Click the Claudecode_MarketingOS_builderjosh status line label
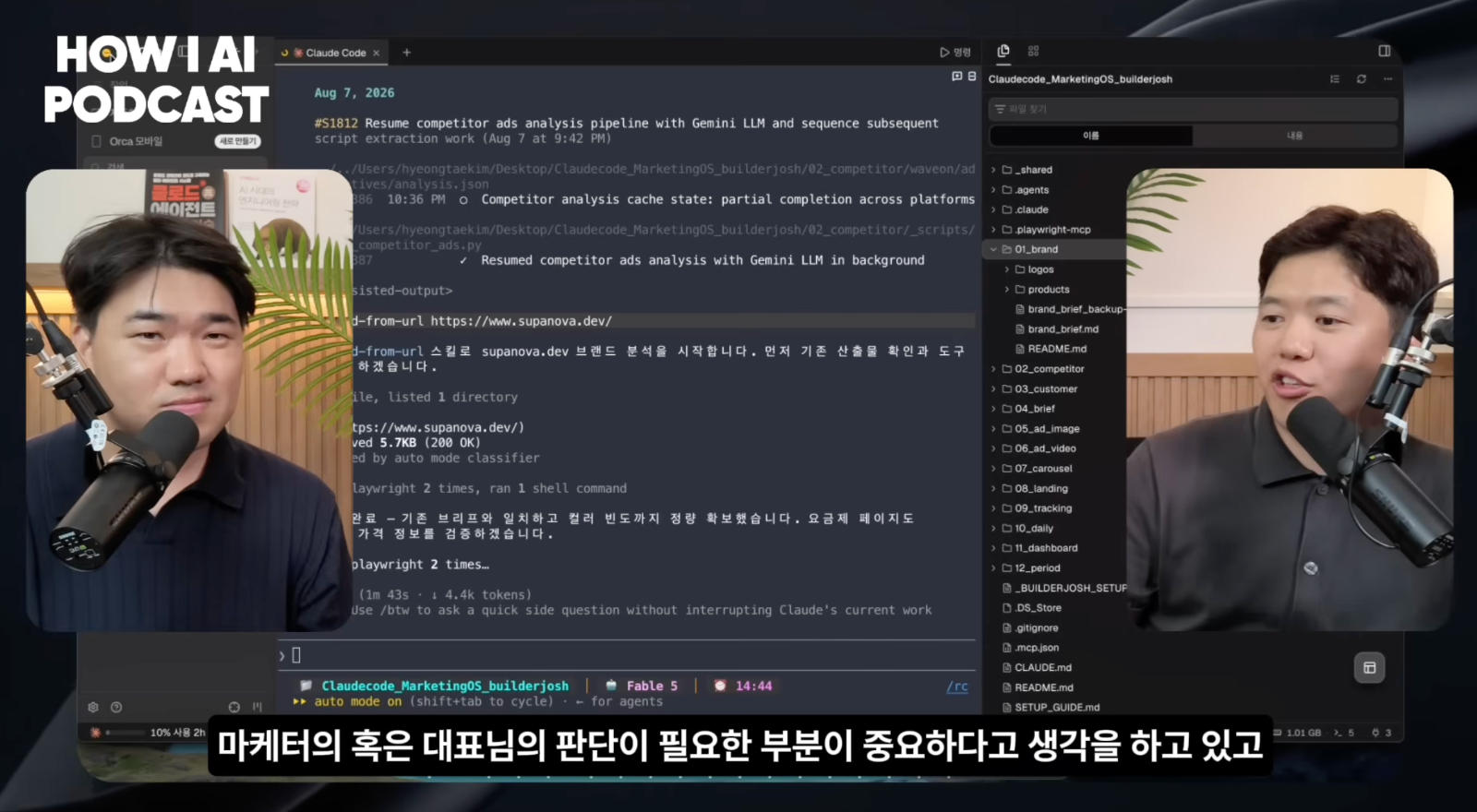 pos(445,687)
